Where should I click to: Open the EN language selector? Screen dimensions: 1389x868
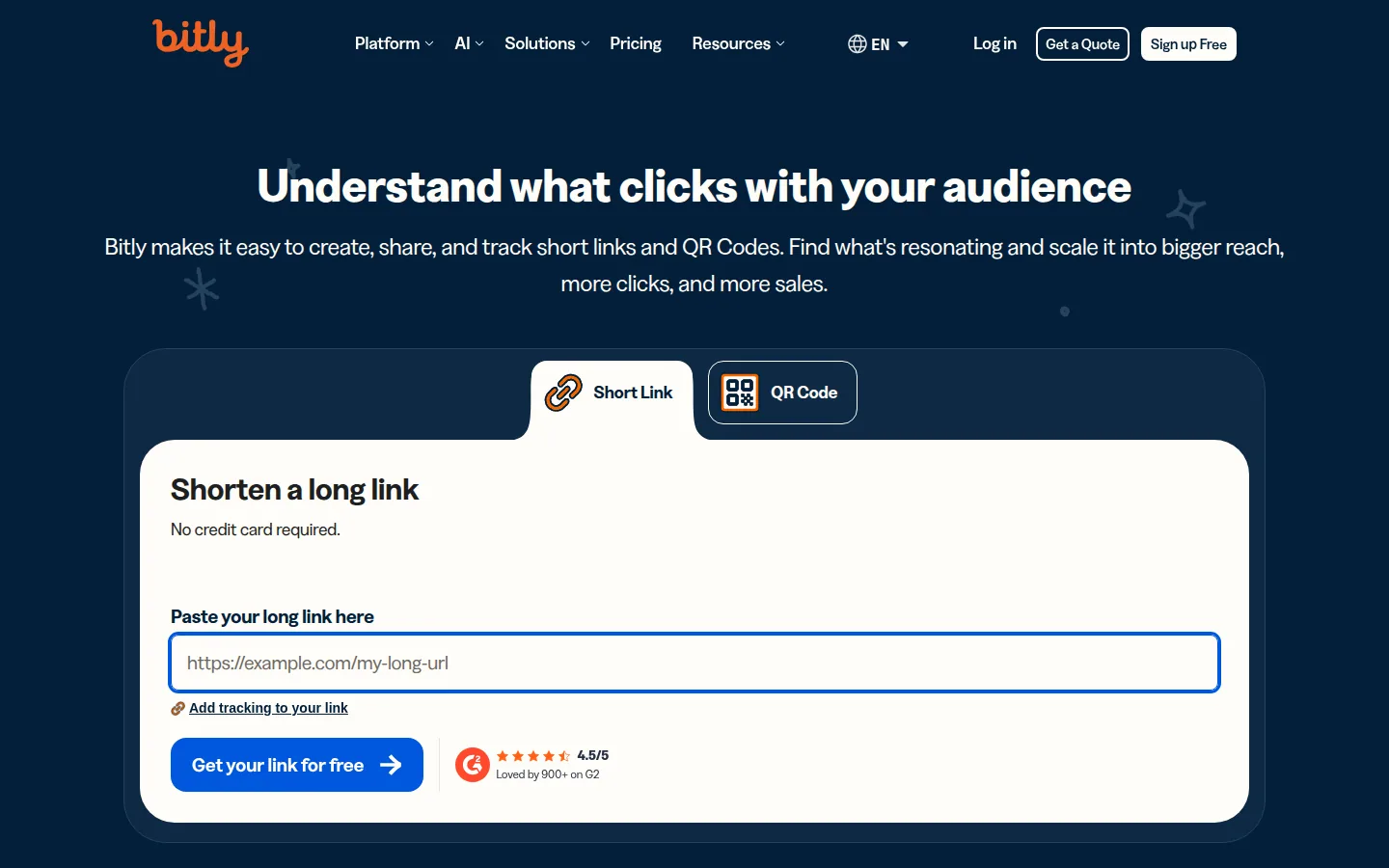pyautogui.click(x=878, y=44)
